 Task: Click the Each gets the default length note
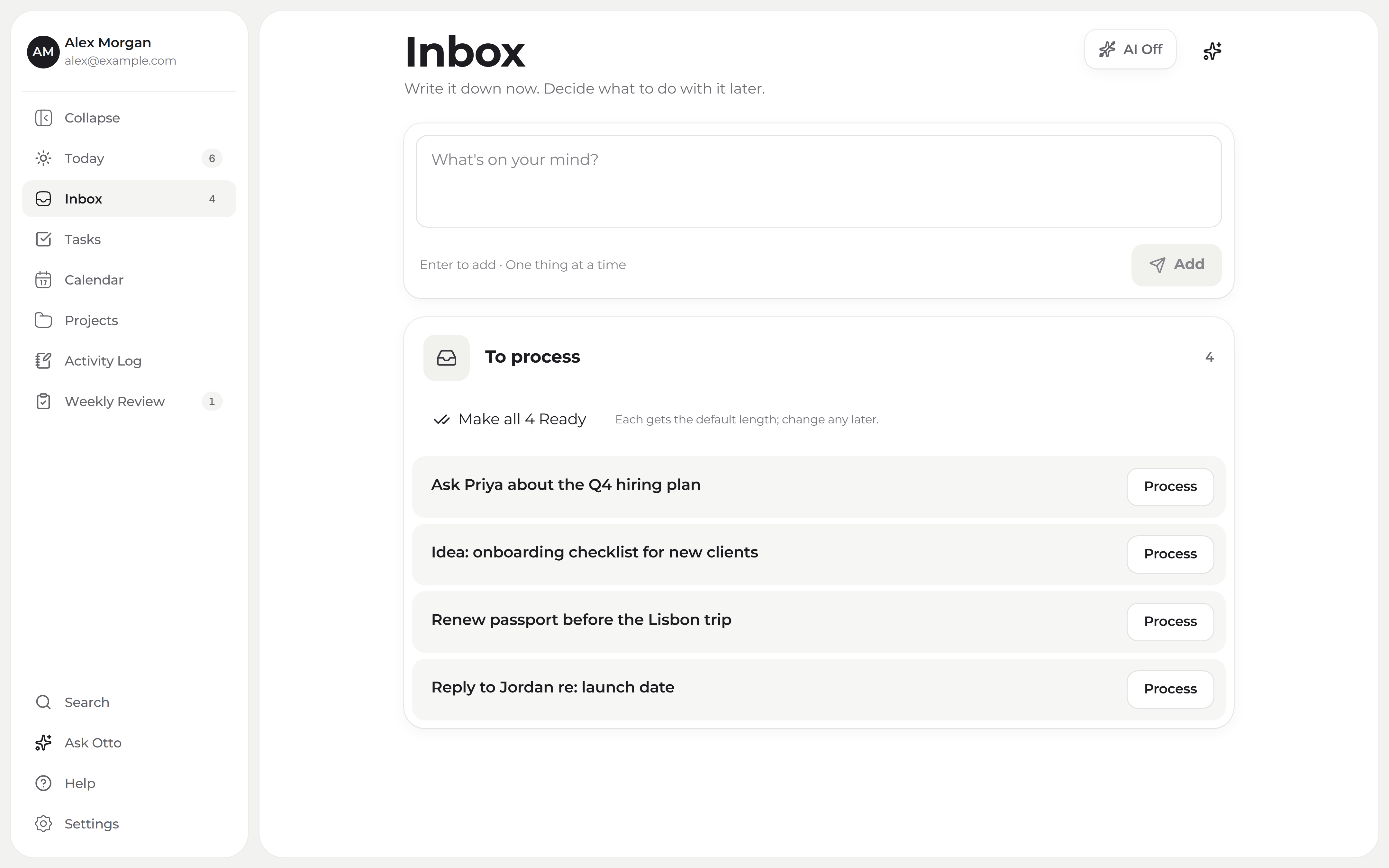tap(747, 420)
